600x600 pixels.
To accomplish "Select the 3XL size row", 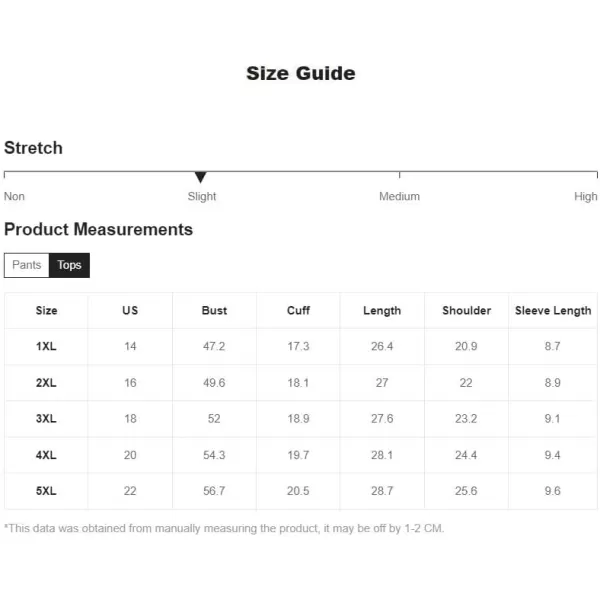I will 301,419.
